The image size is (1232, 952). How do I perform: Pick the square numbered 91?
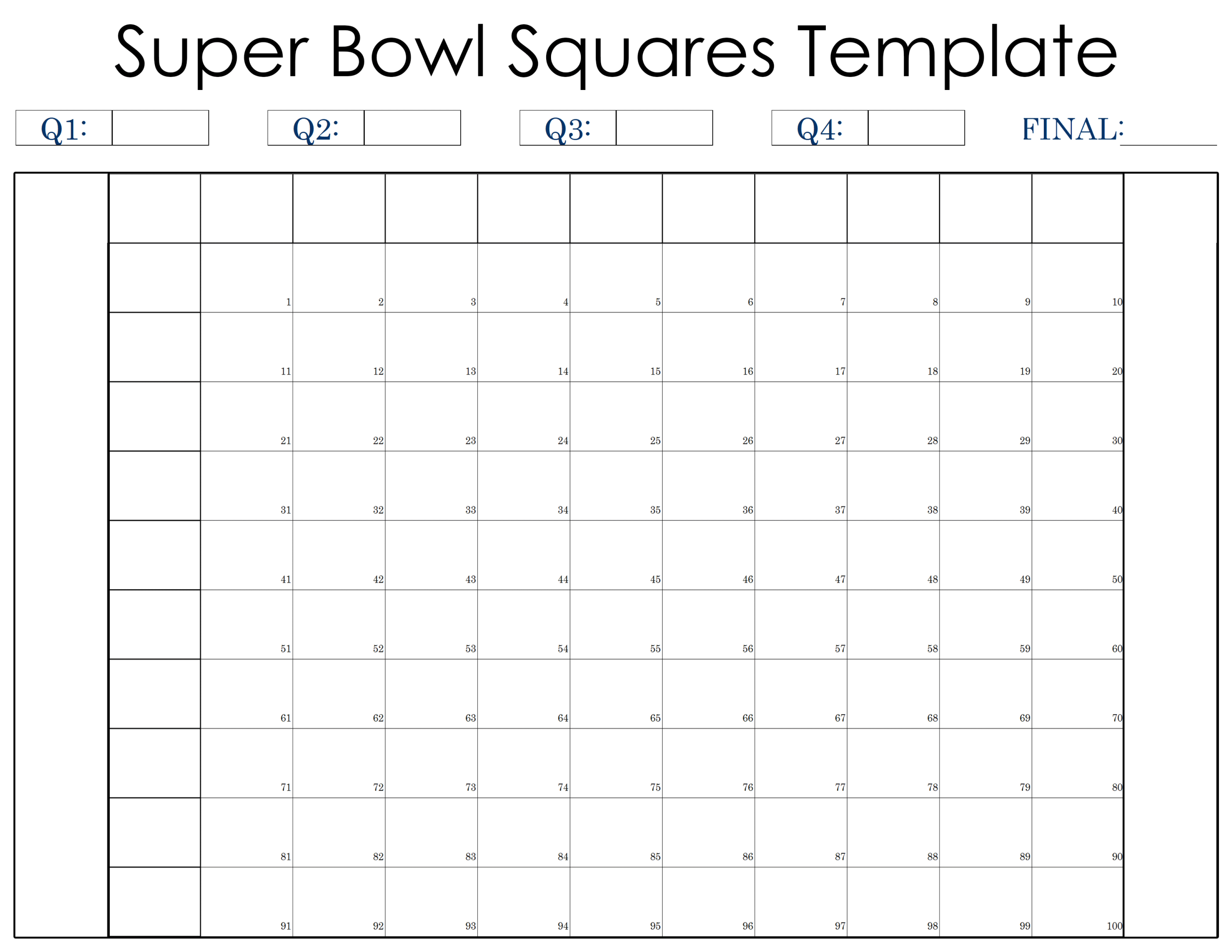click(246, 902)
